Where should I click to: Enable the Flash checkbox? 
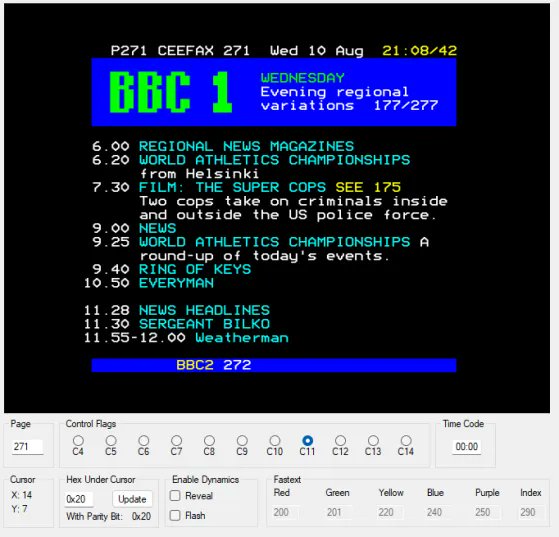(x=175, y=515)
